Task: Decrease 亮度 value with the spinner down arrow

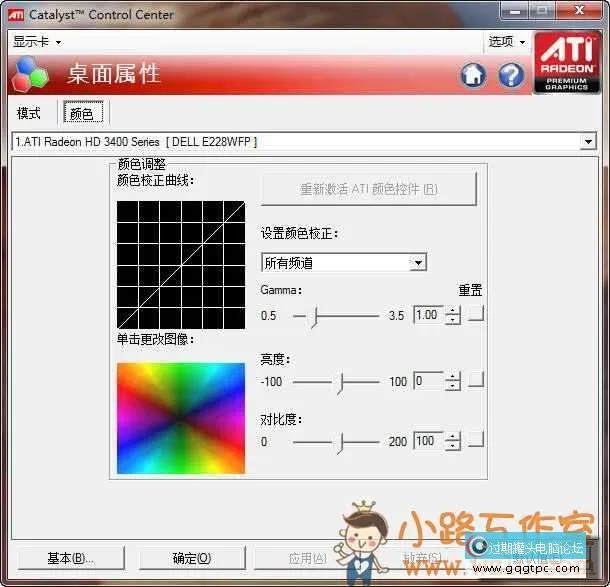Action: 453,386
